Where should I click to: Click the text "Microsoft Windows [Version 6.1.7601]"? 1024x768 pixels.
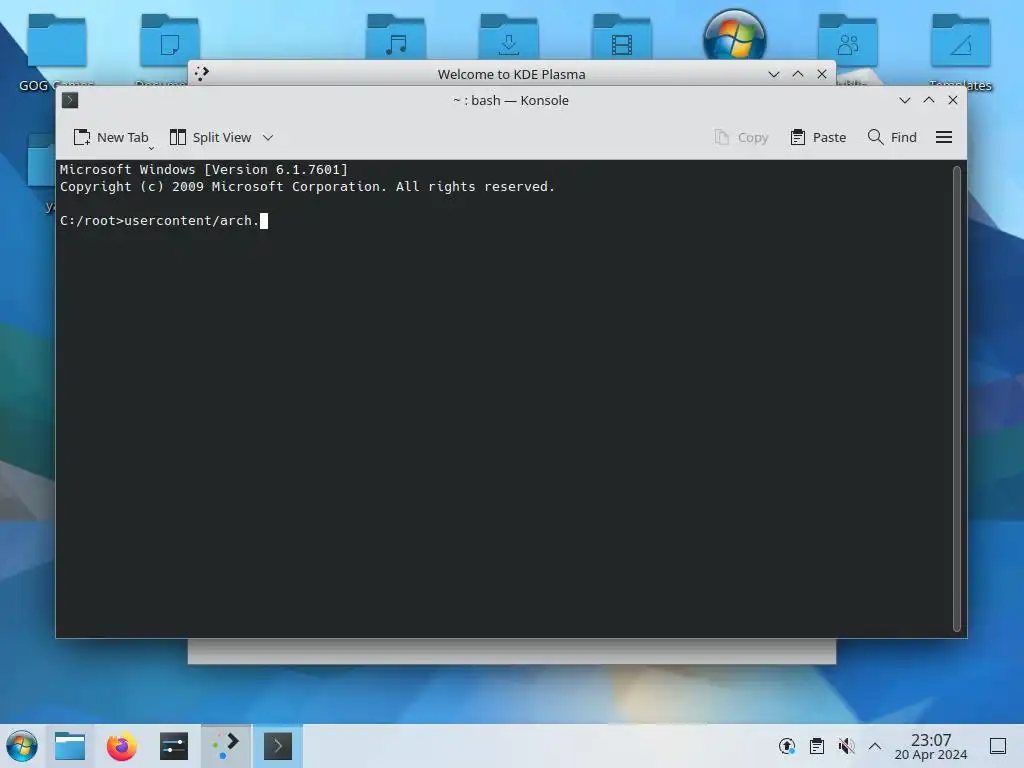coord(204,170)
